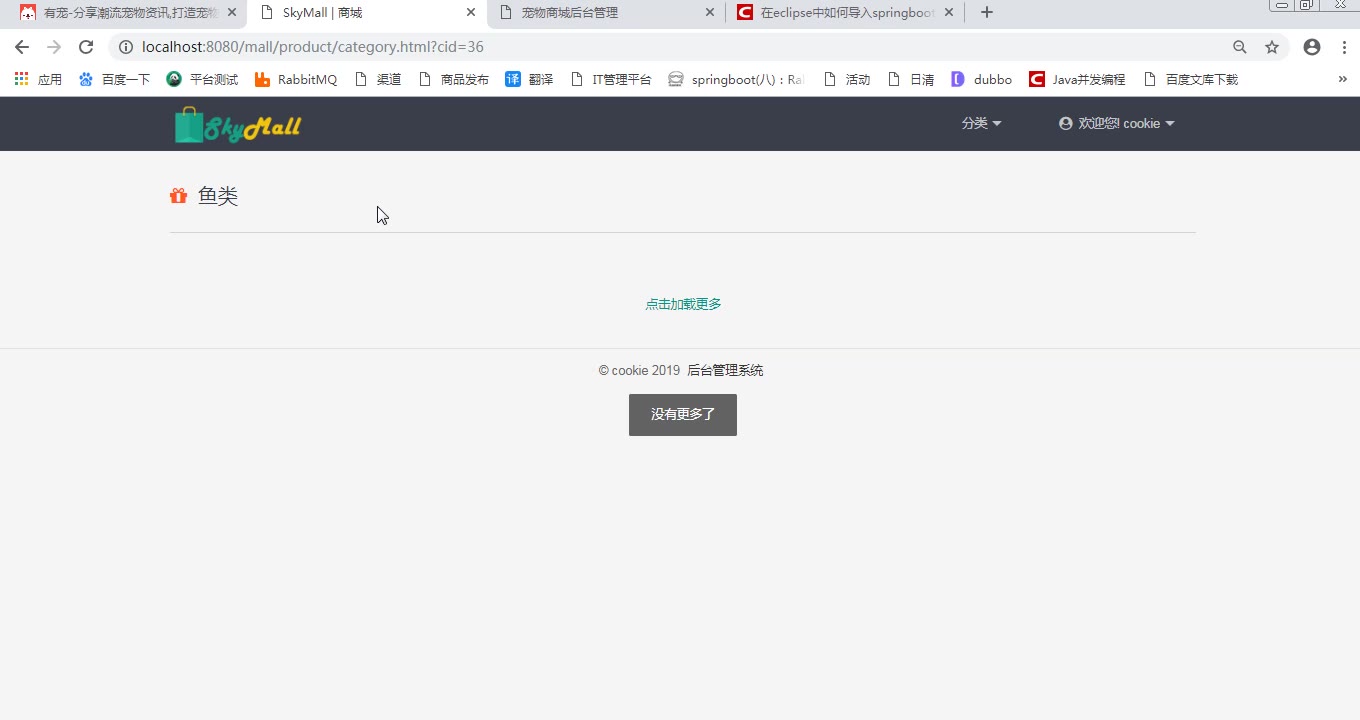Close the SkyMall | 商城 tab
This screenshot has width=1360, height=720.
click(x=471, y=13)
